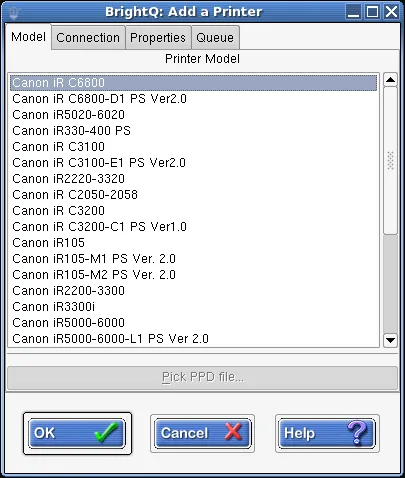The image size is (405, 478).
Task: Open the Queue tab
Action: point(215,38)
